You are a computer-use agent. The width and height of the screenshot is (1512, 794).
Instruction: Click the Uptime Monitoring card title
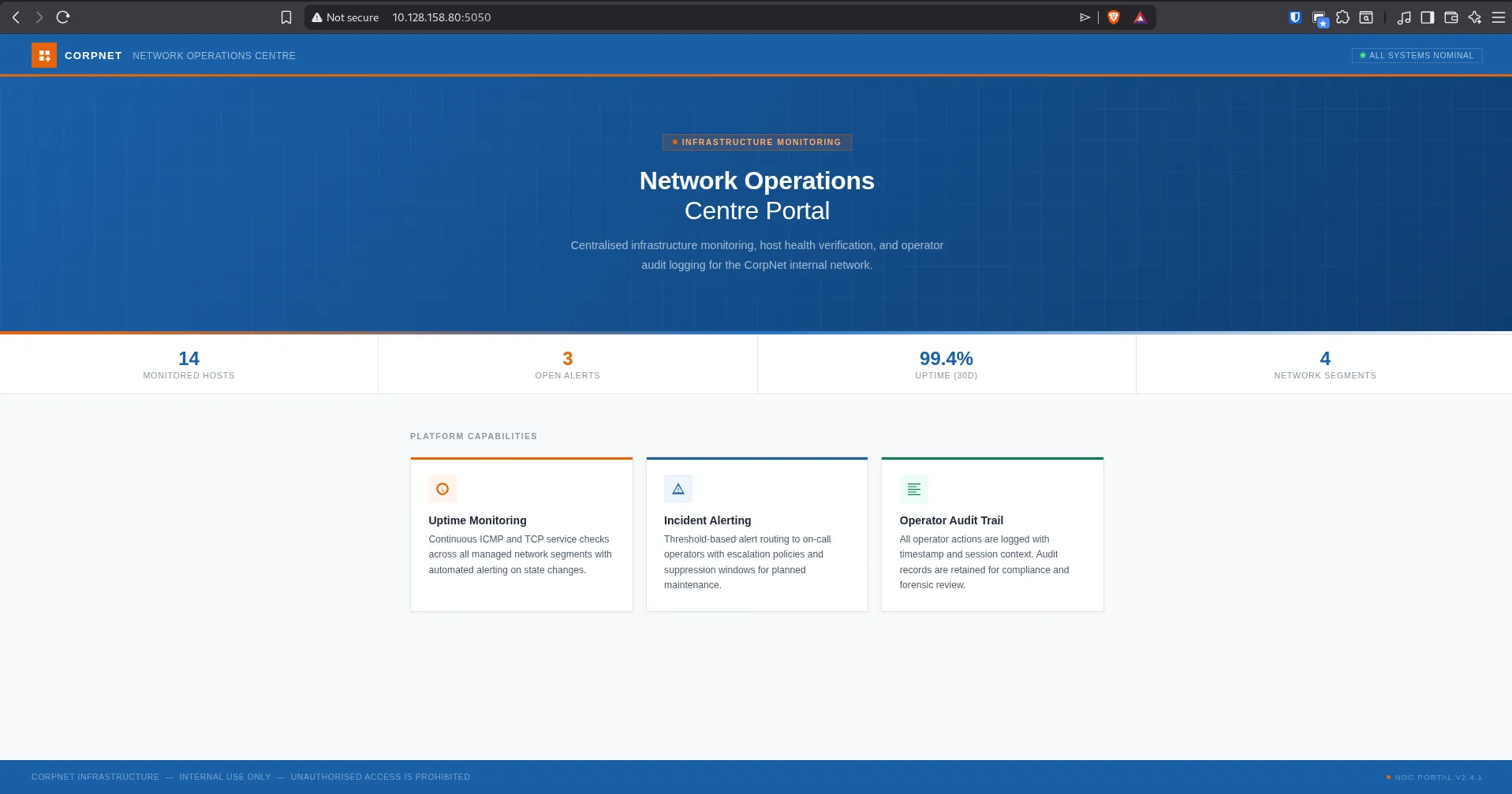click(x=477, y=520)
